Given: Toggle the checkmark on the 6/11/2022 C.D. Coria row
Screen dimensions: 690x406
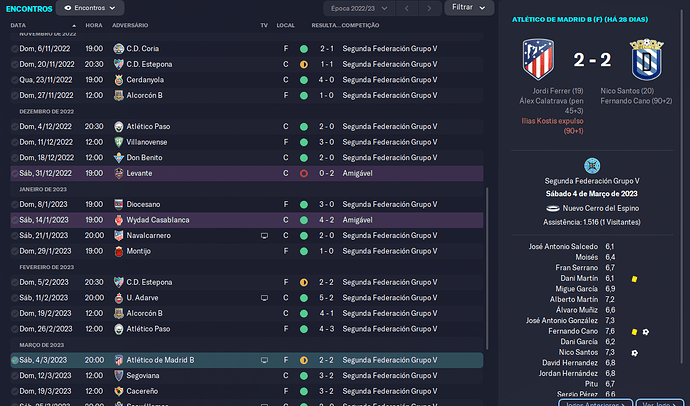Looking at the screenshot, I should coord(15,49).
